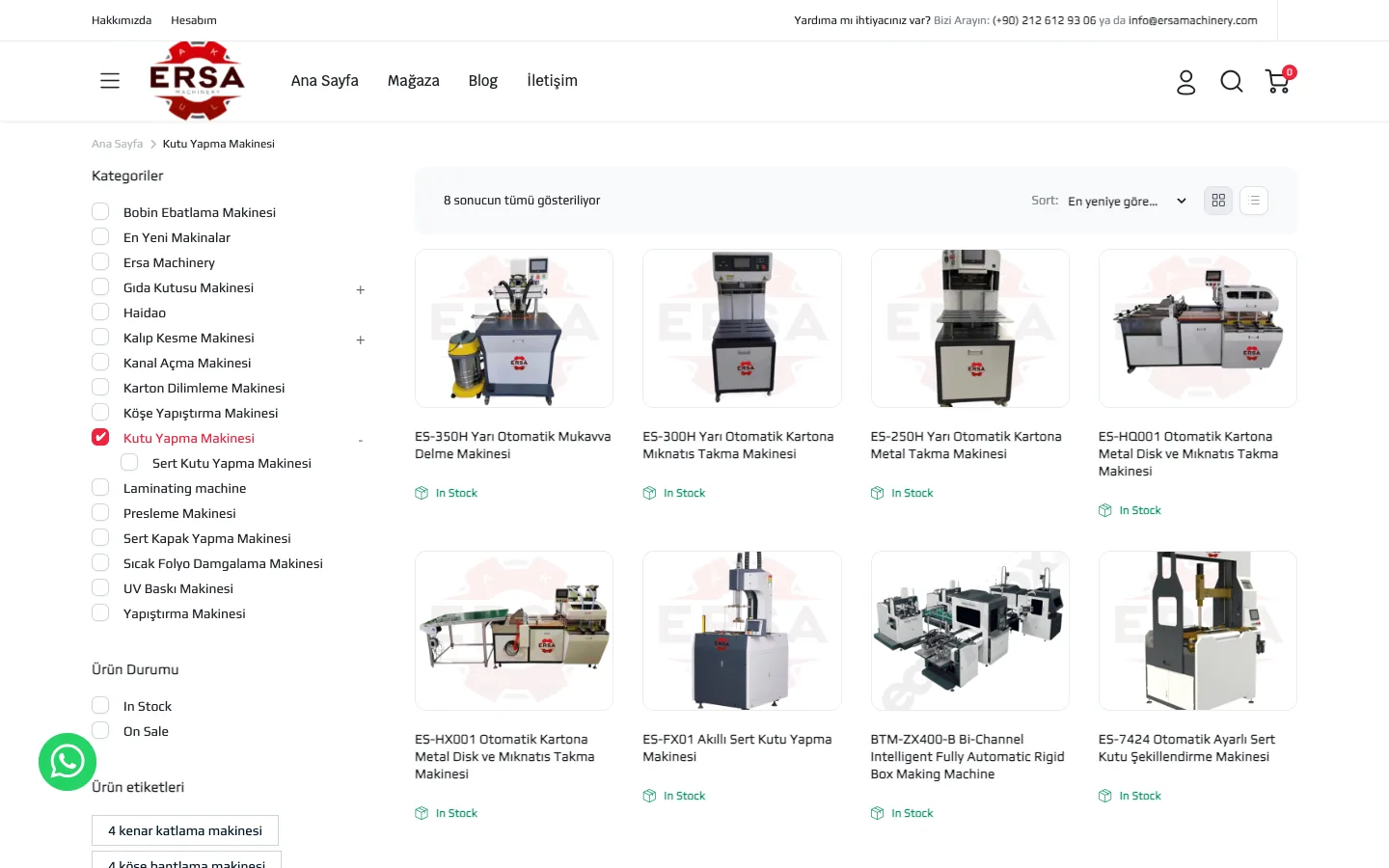Open the WhatsApp chat button

pyautogui.click(x=68, y=762)
